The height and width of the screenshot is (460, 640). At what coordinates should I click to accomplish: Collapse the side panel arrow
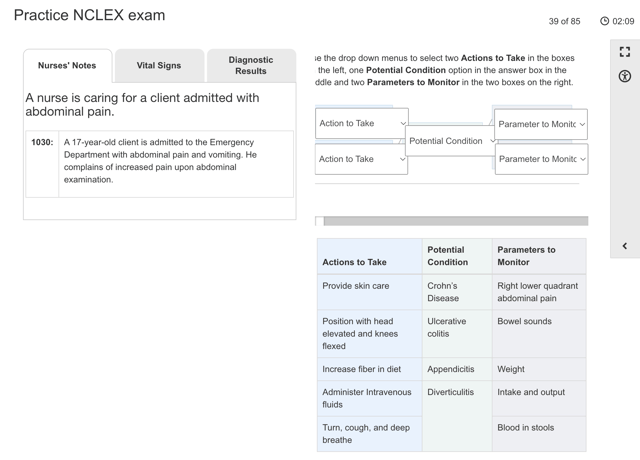click(x=625, y=246)
